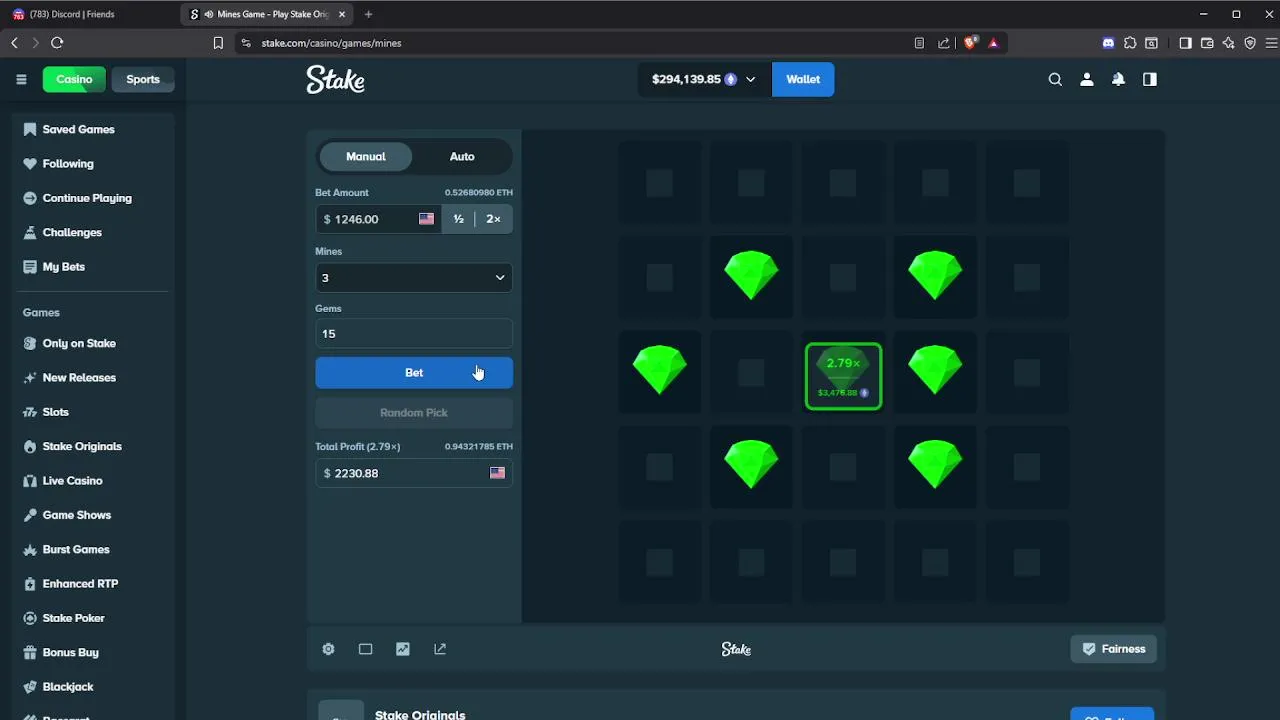Open the notifications bell icon
The height and width of the screenshot is (720, 1280).
[1118, 79]
